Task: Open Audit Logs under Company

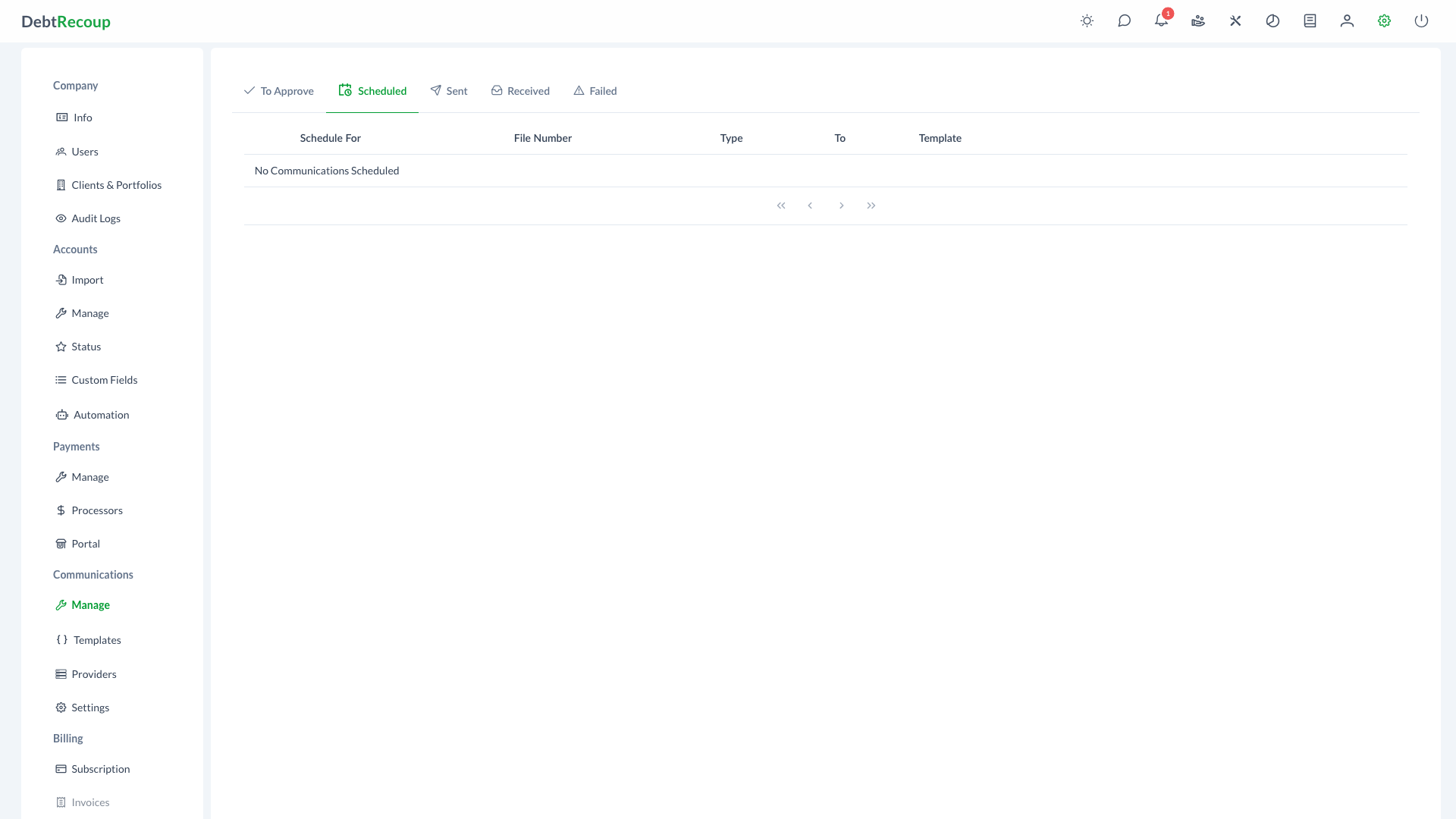Action: click(96, 218)
